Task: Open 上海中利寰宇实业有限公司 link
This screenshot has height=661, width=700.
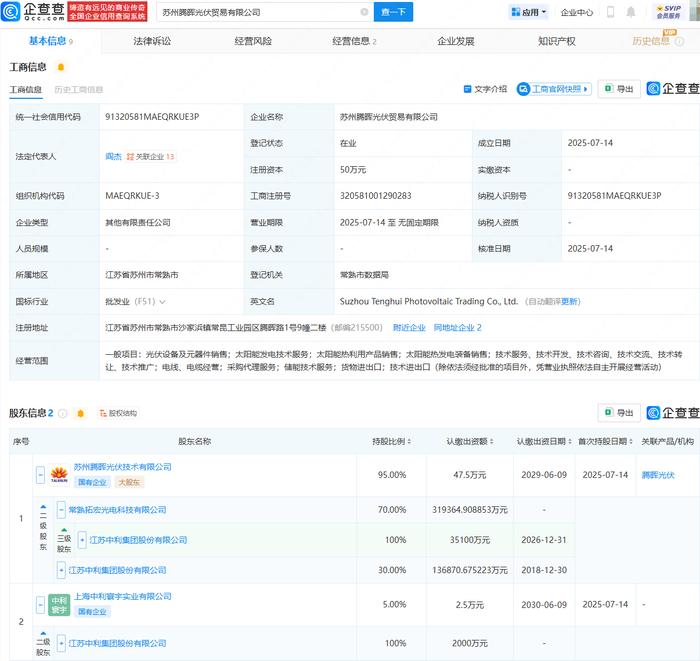Action: pos(122,596)
